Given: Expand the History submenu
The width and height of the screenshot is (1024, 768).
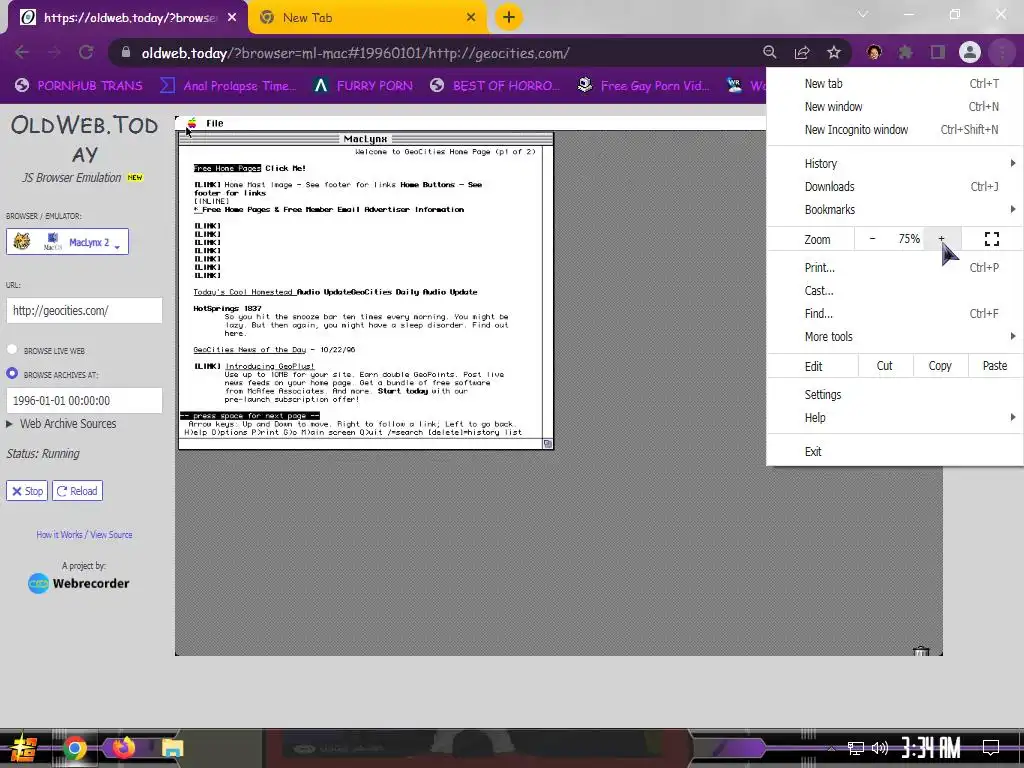Looking at the screenshot, I should [895, 163].
